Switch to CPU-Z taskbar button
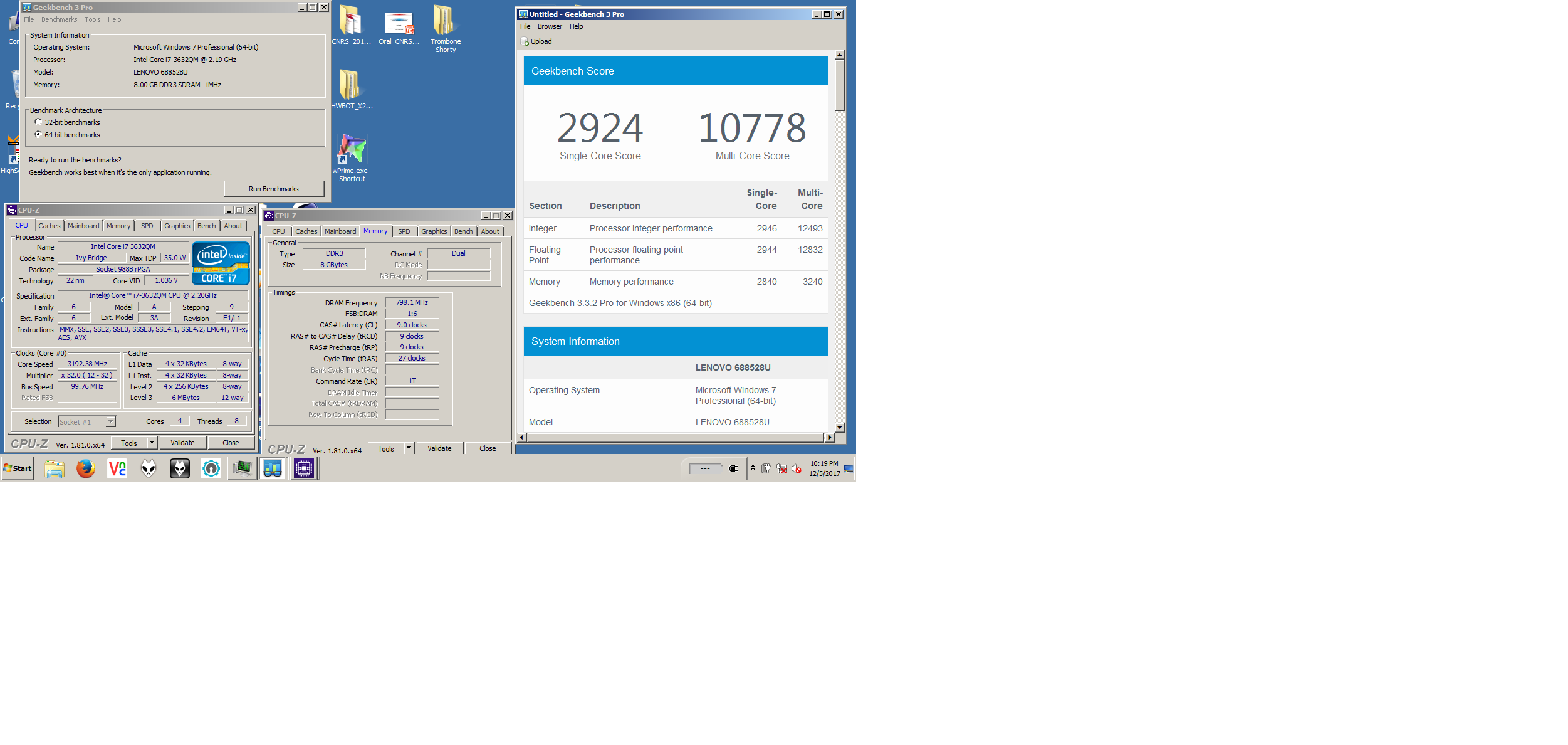 pyautogui.click(x=304, y=468)
